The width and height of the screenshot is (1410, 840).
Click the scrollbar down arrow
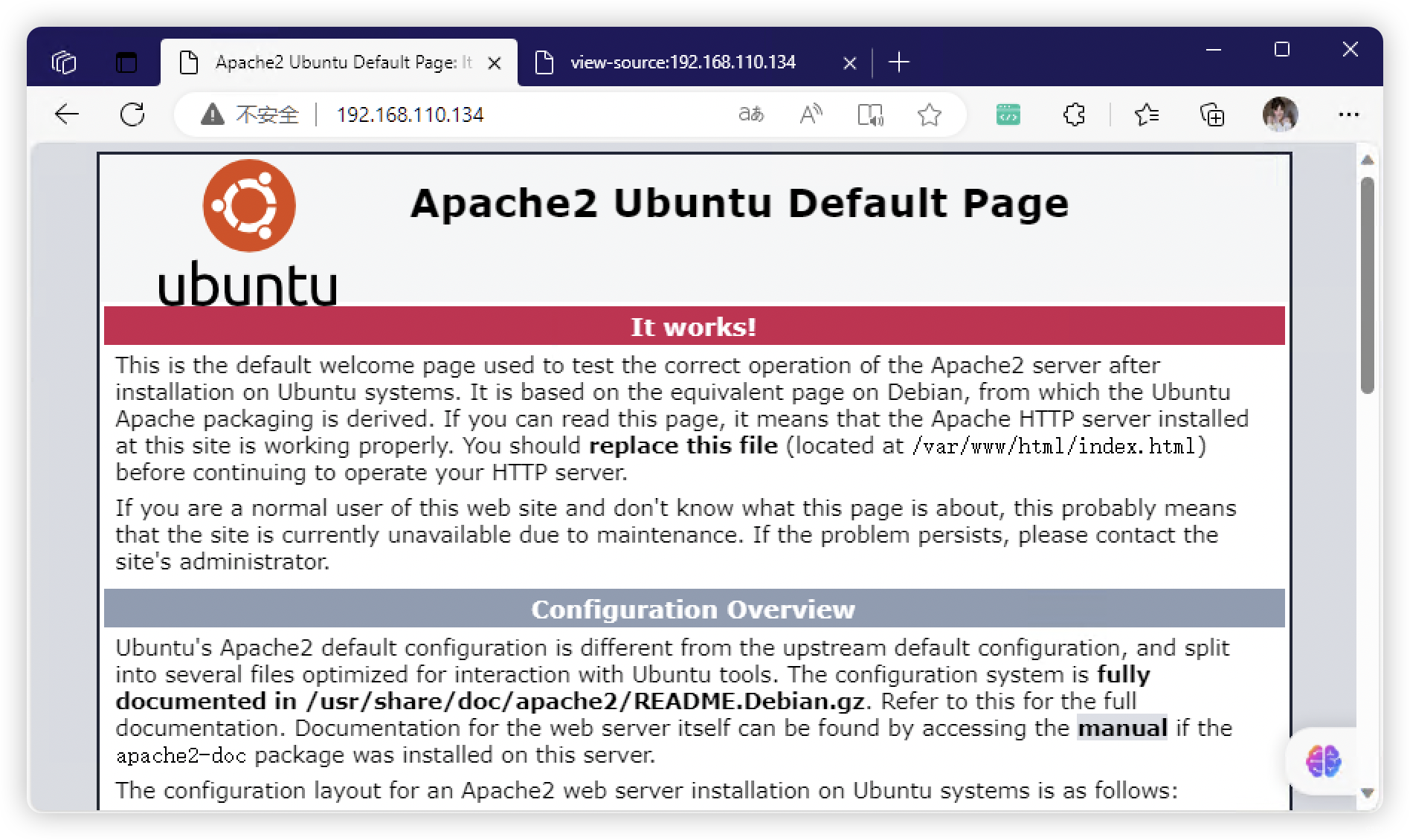click(x=1367, y=793)
